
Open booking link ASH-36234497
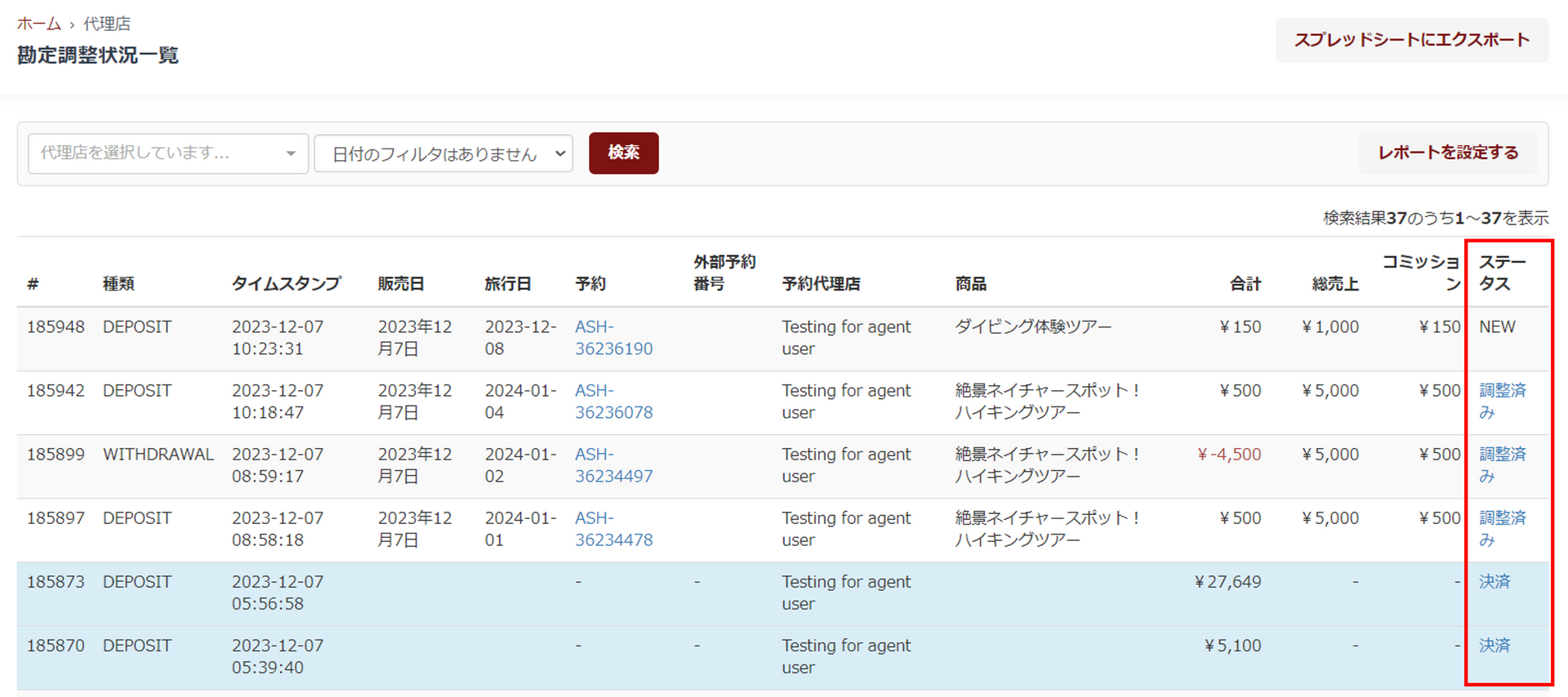(x=613, y=465)
